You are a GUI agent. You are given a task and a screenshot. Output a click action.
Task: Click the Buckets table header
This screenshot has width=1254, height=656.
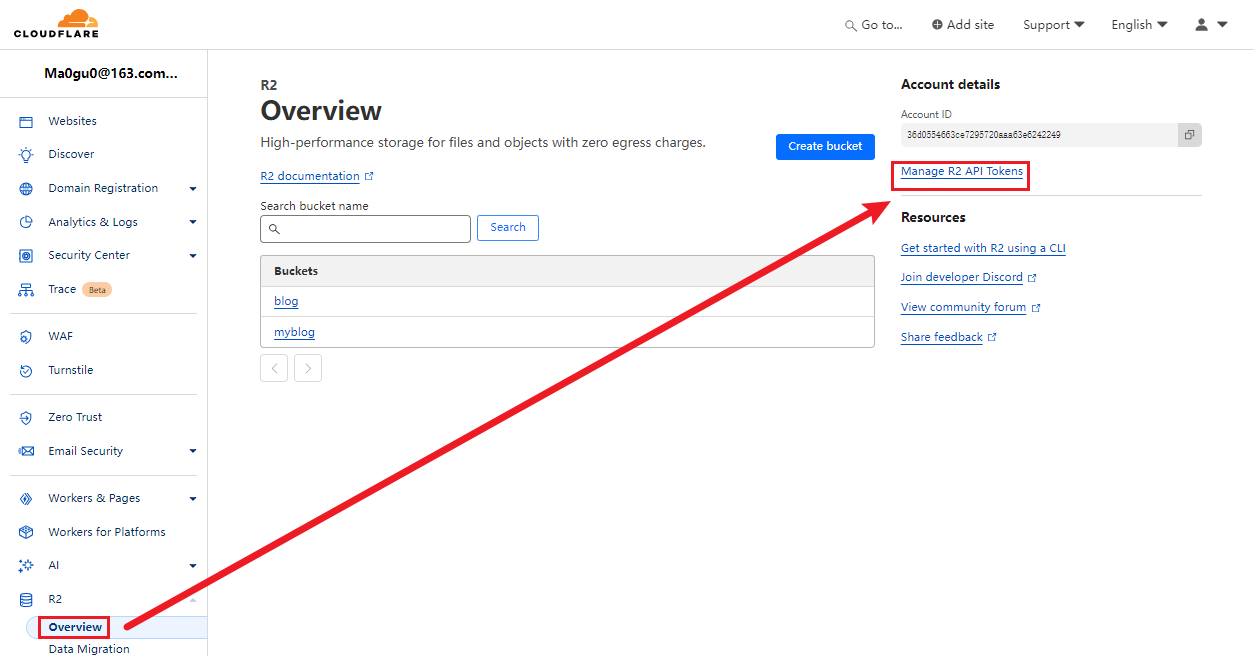click(x=567, y=271)
